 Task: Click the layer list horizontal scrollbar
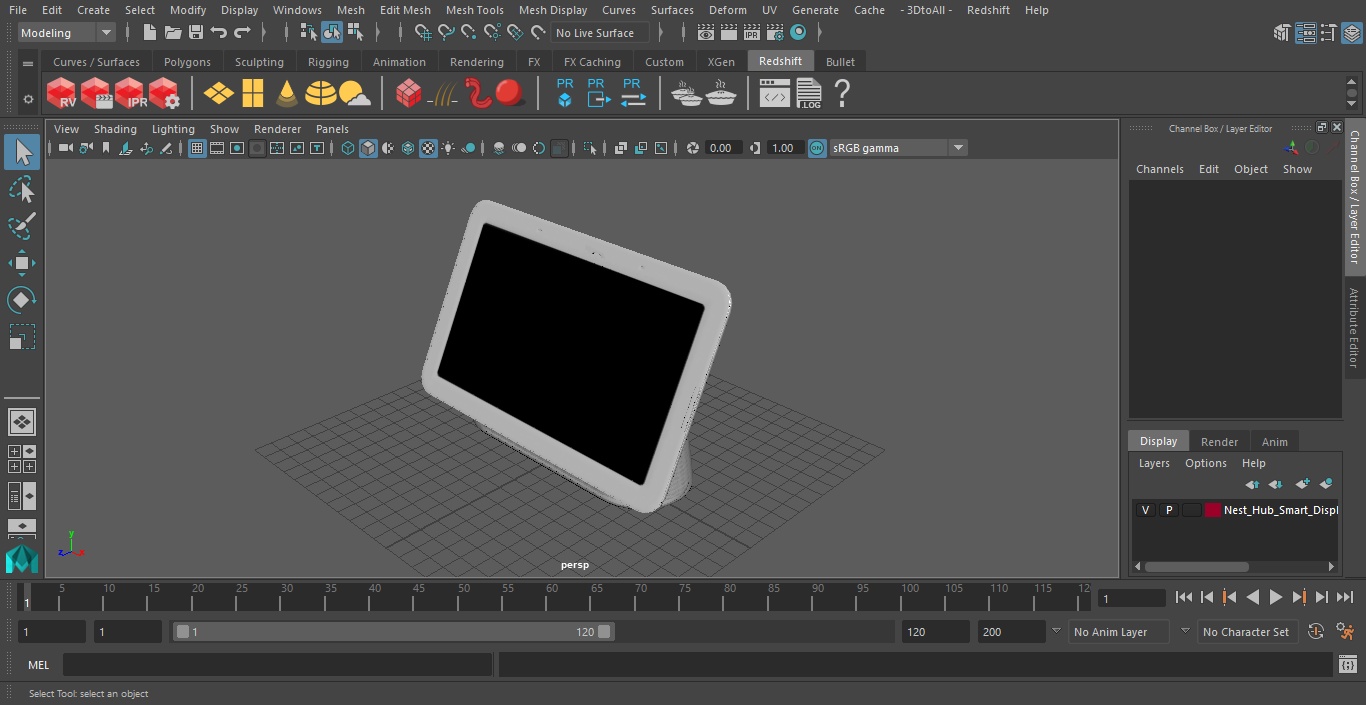[1197, 567]
